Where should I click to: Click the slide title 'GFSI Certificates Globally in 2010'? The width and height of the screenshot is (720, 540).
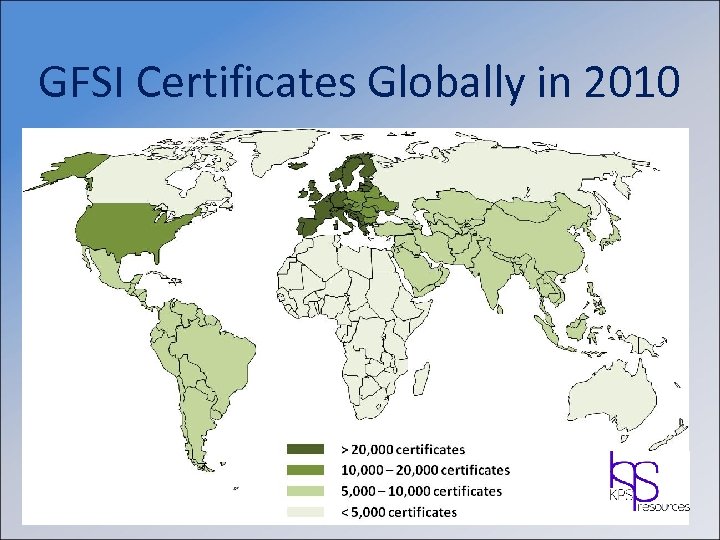point(359,82)
